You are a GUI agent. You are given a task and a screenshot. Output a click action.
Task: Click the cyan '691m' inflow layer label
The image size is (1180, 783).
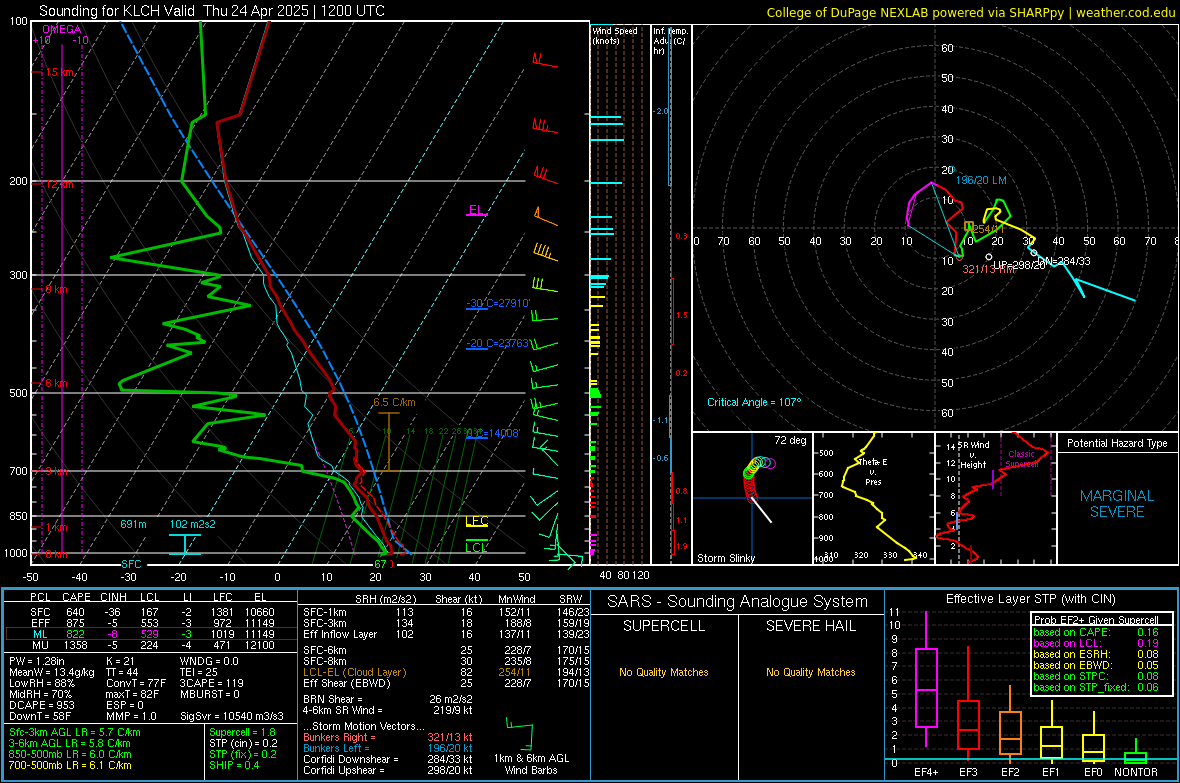[133, 524]
